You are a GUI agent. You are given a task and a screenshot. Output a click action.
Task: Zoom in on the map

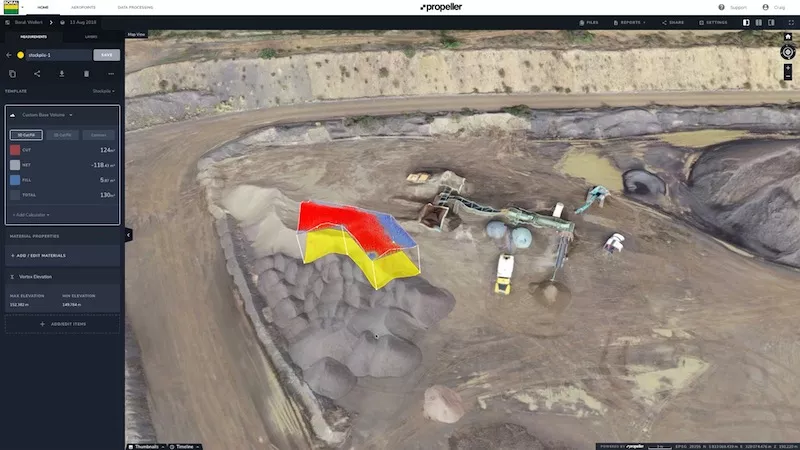[x=788, y=68]
